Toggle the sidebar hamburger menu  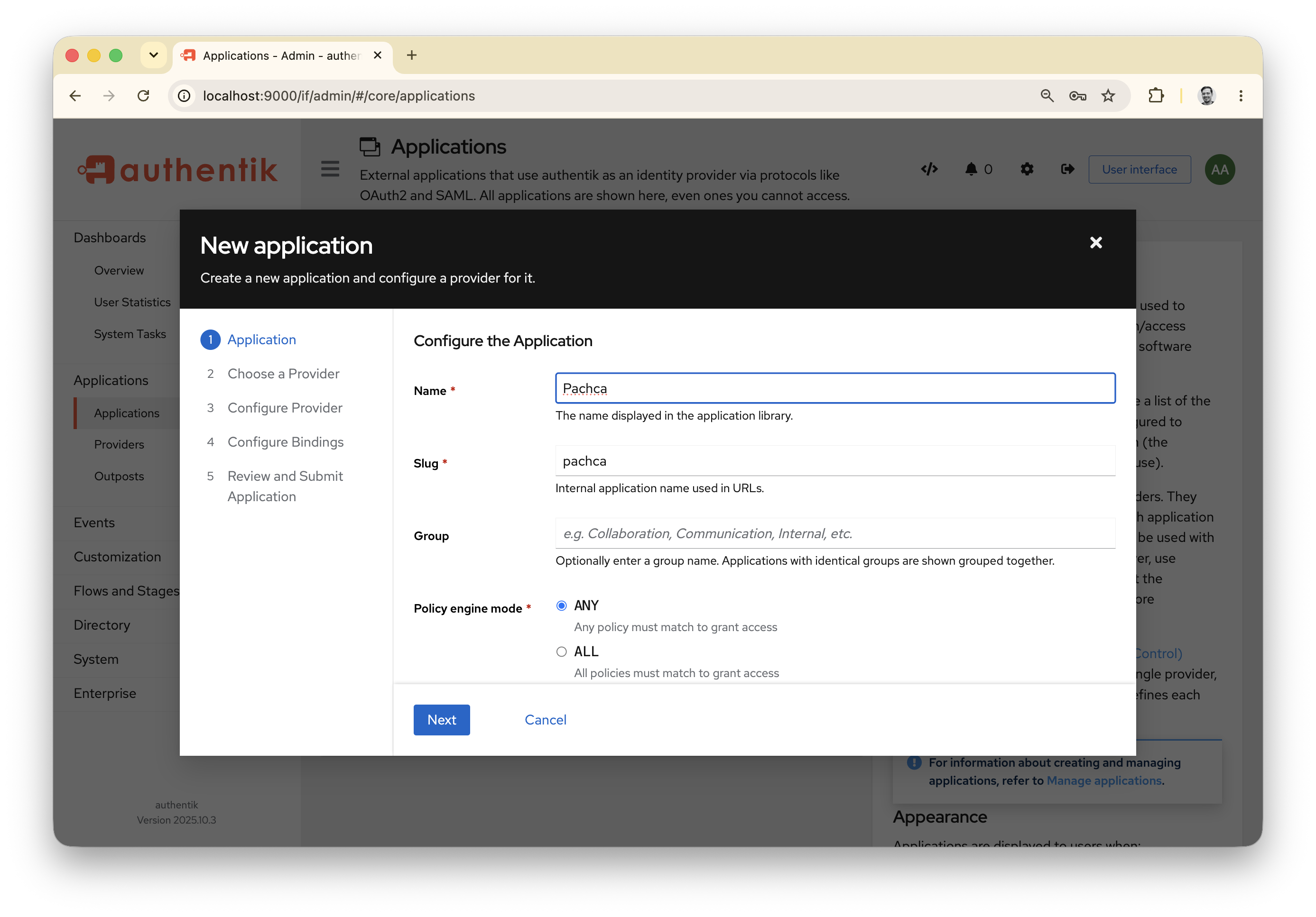pos(330,169)
